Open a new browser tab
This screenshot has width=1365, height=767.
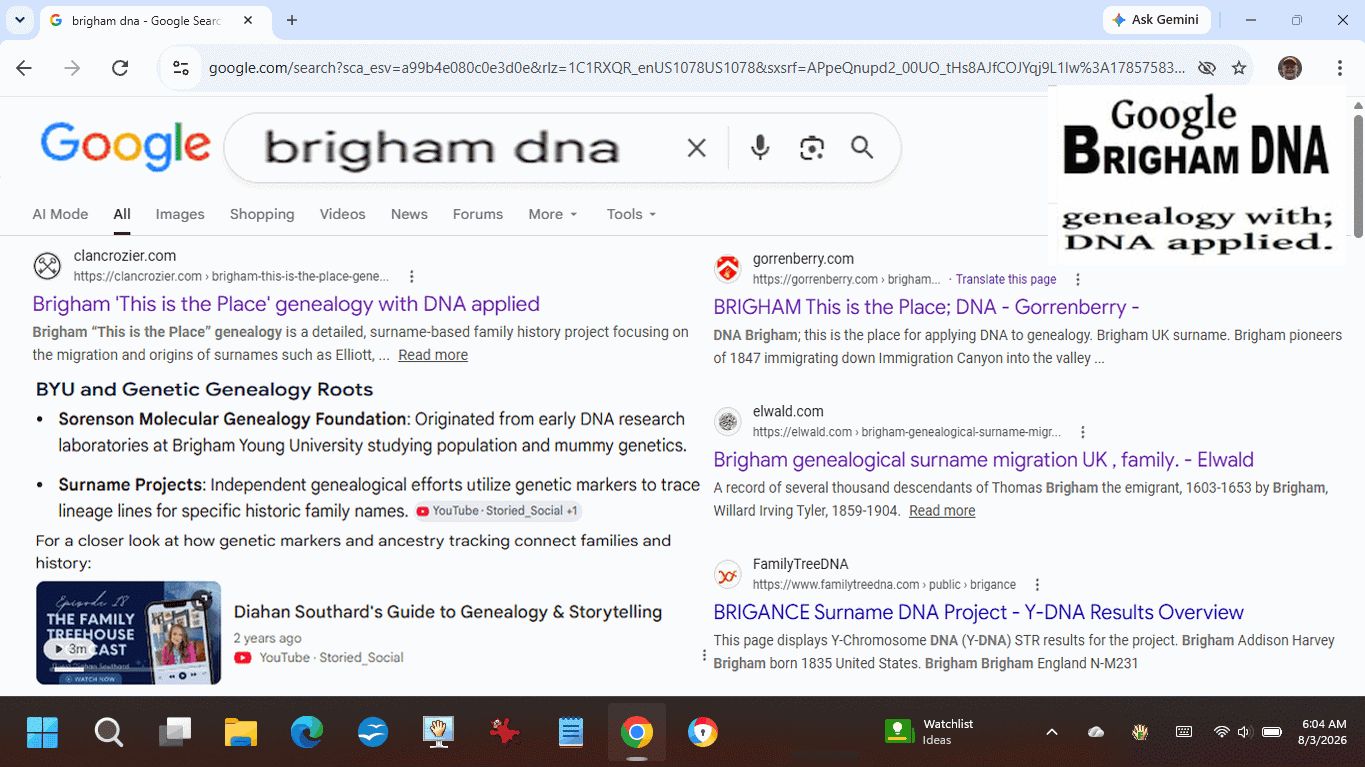[292, 20]
